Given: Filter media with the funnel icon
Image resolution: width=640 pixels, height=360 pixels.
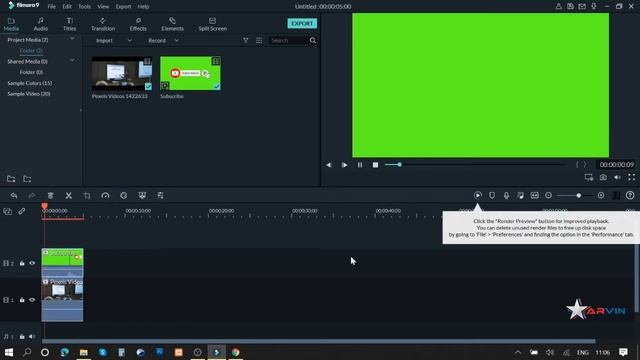Looking at the screenshot, I should point(245,40).
